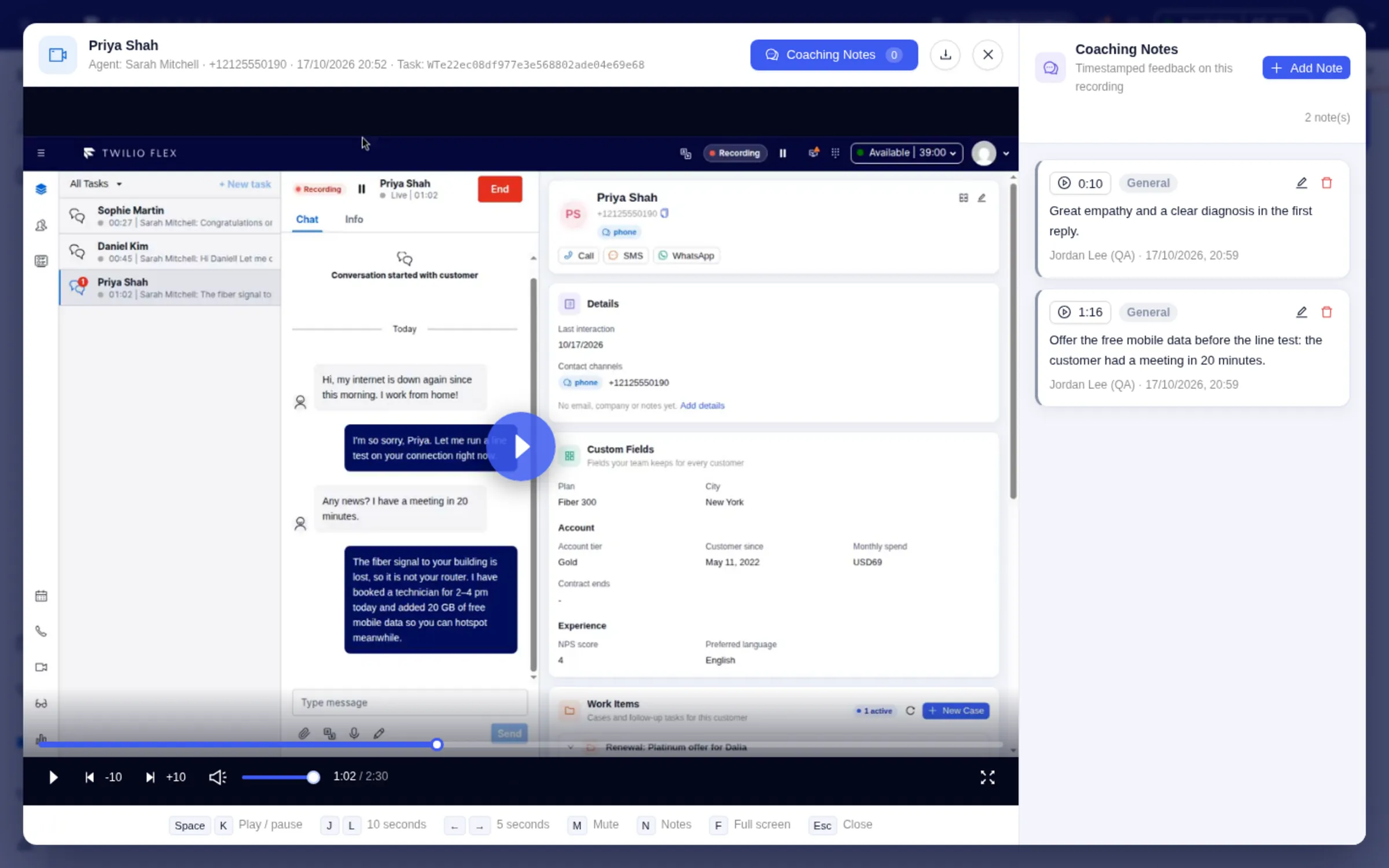Jump to the 0:10 note timestamp
The height and width of the screenshot is (868, 1389).
1080,183
